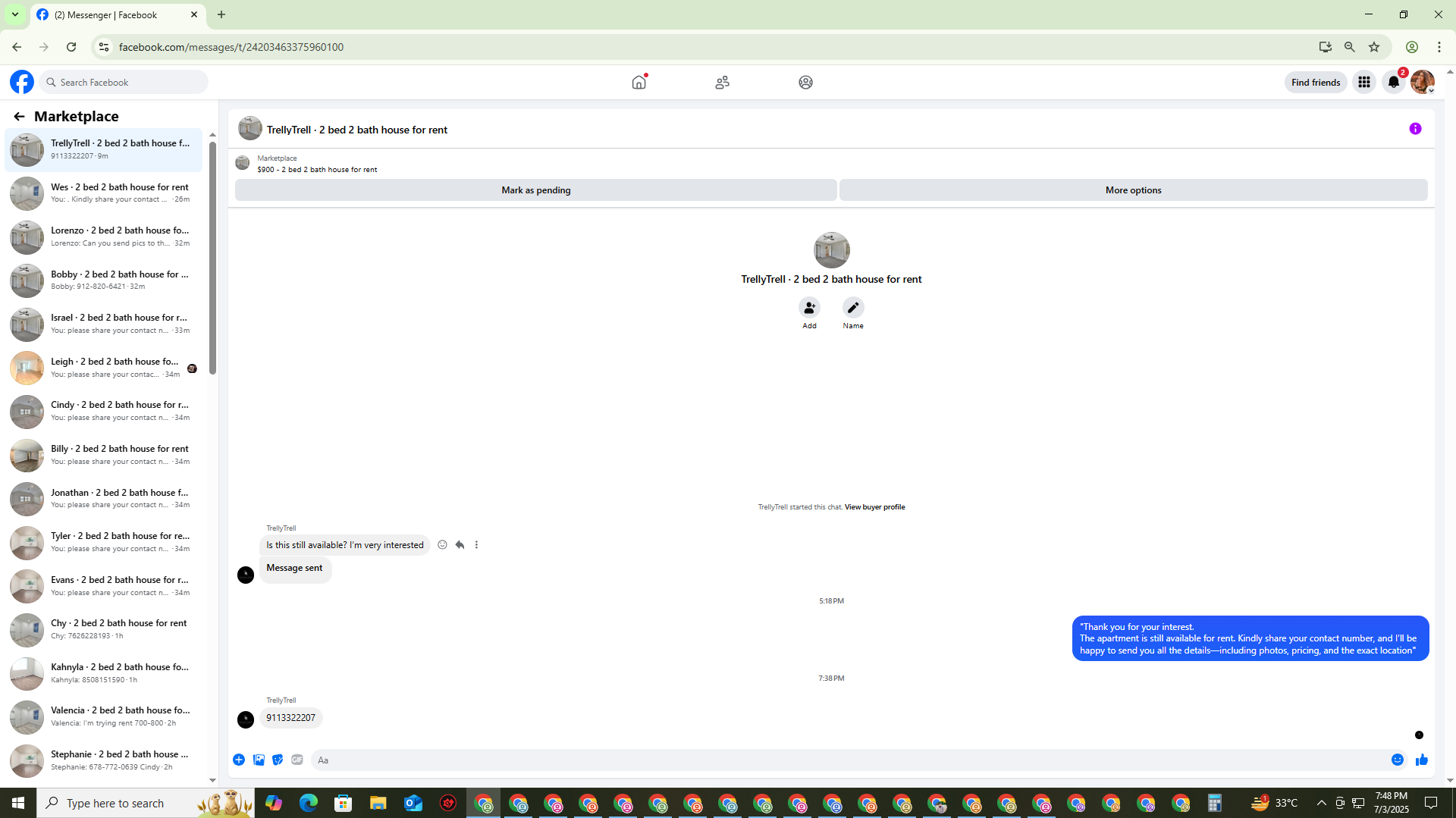Click the Name edit pencil icon

click(x=853, y=308)
